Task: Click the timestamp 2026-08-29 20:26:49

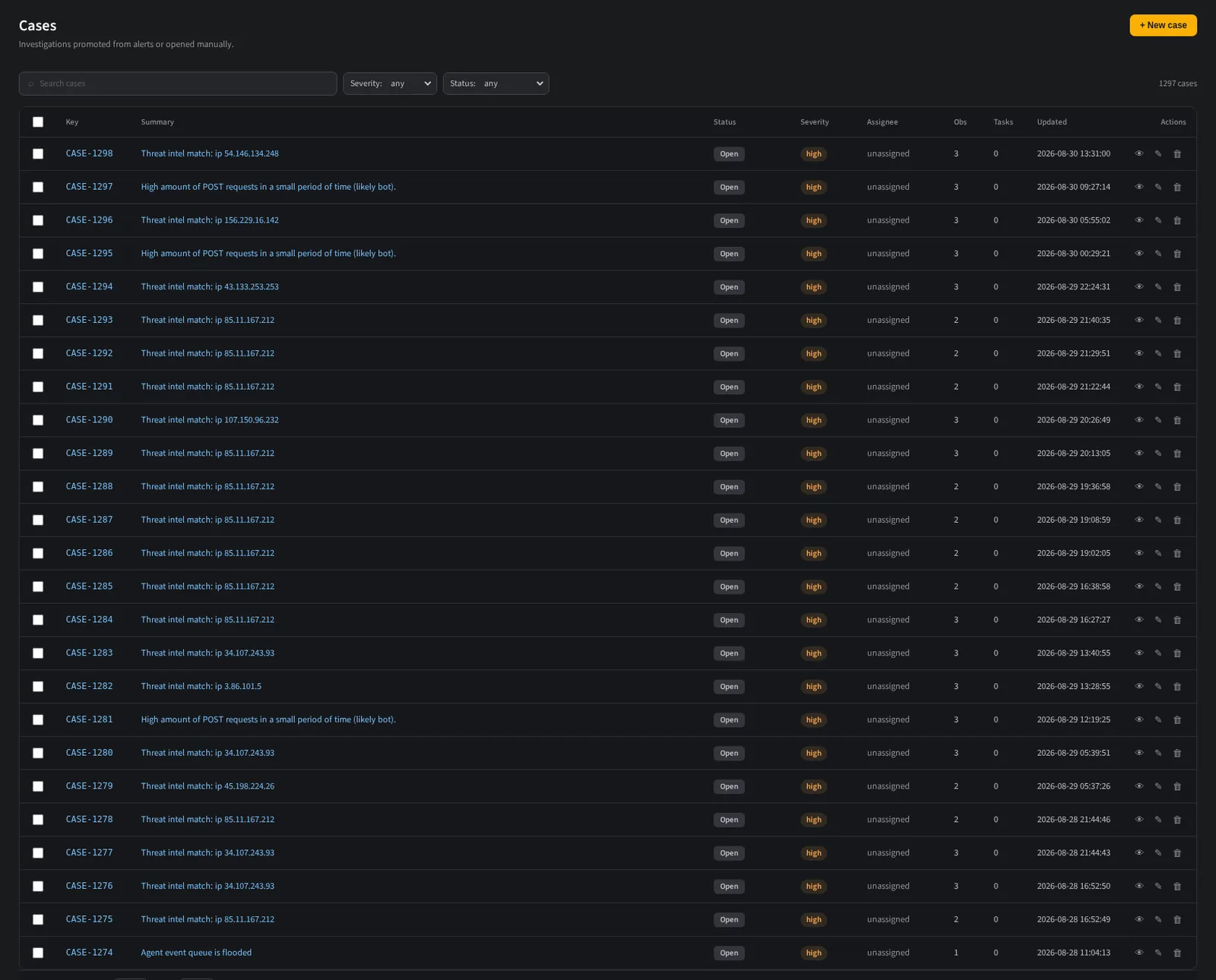Action: [1073, 420]
